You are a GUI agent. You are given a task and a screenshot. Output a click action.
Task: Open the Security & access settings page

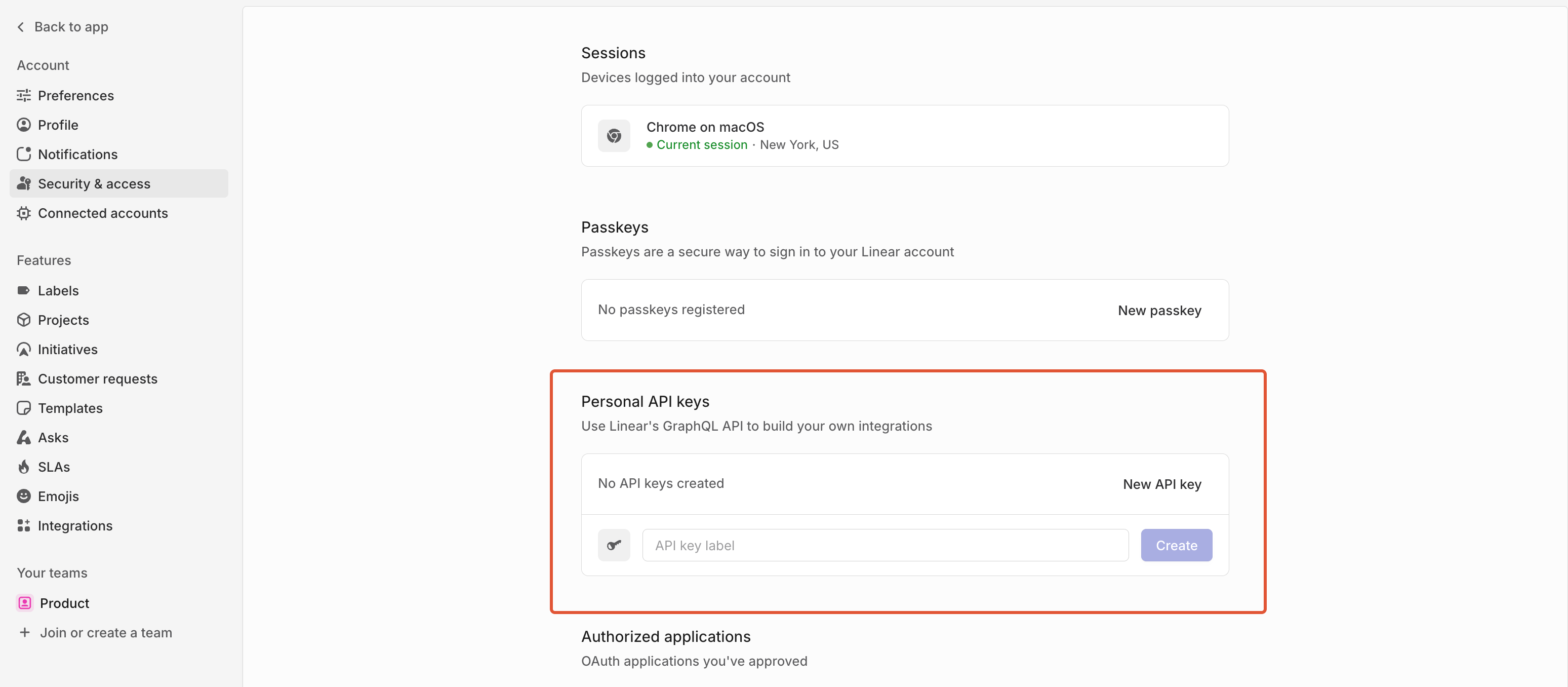[x=94, y=184]
